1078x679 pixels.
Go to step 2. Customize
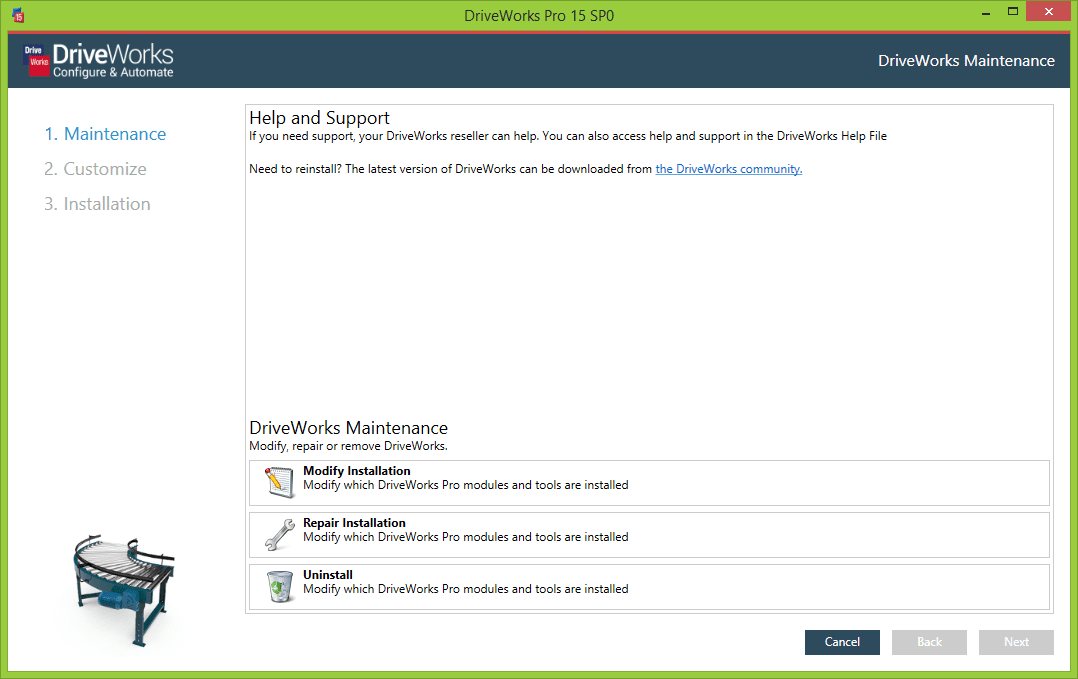click(95, 169)
